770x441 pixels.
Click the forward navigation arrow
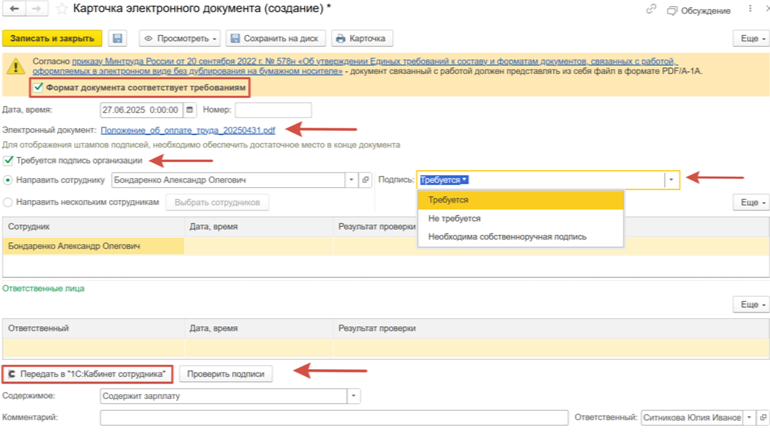(x=36, y=10)
